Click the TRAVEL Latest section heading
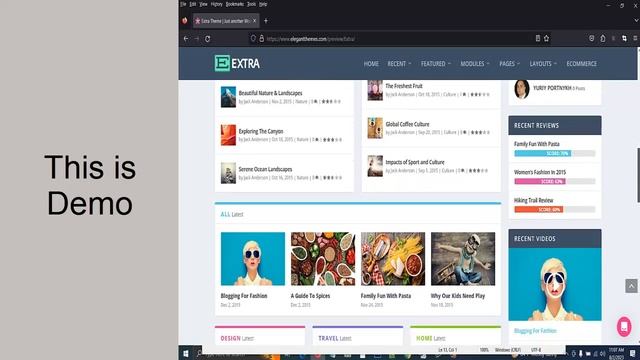This screenshot has height=360, width=640. [x=335, y=338]
